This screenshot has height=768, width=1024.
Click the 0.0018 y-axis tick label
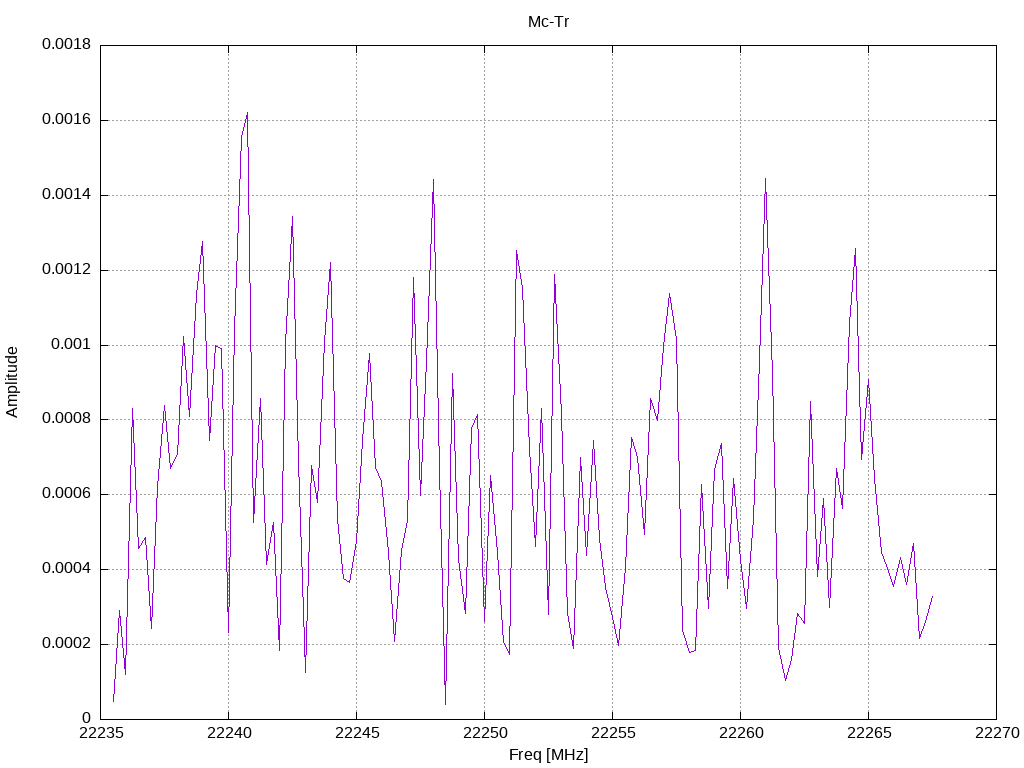(67, 44)
